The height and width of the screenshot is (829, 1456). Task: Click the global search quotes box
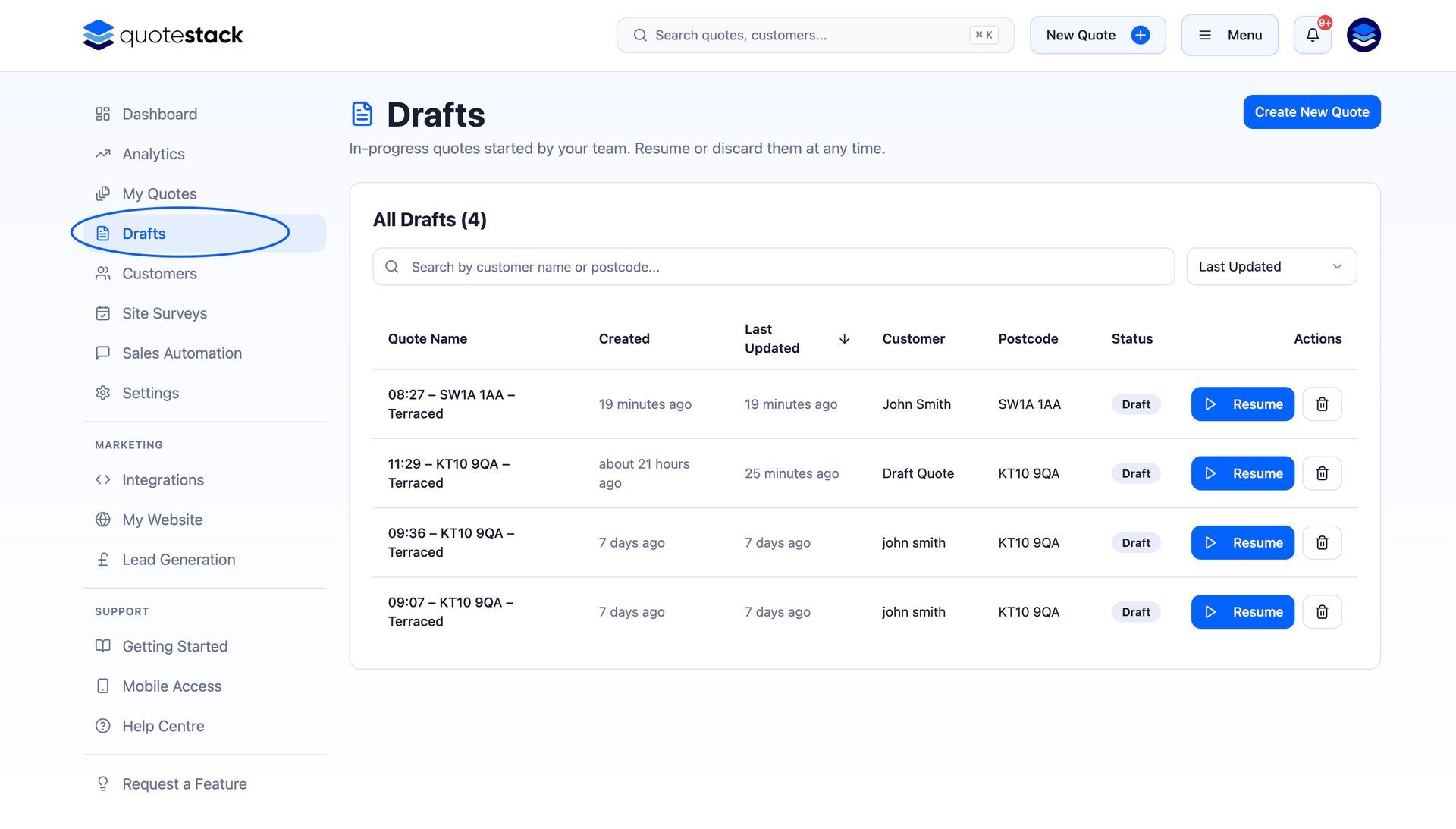click(x=804, y=35)
